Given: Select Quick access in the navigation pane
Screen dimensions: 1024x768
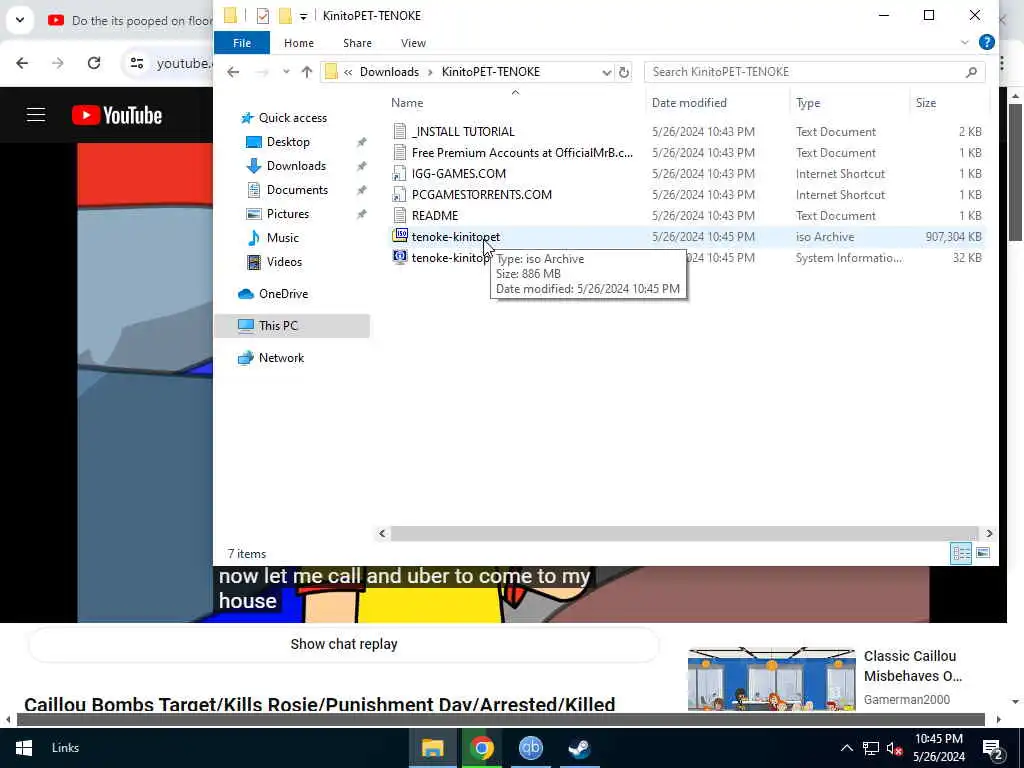Looking at the screenshot, I should (x=292, y=118).
